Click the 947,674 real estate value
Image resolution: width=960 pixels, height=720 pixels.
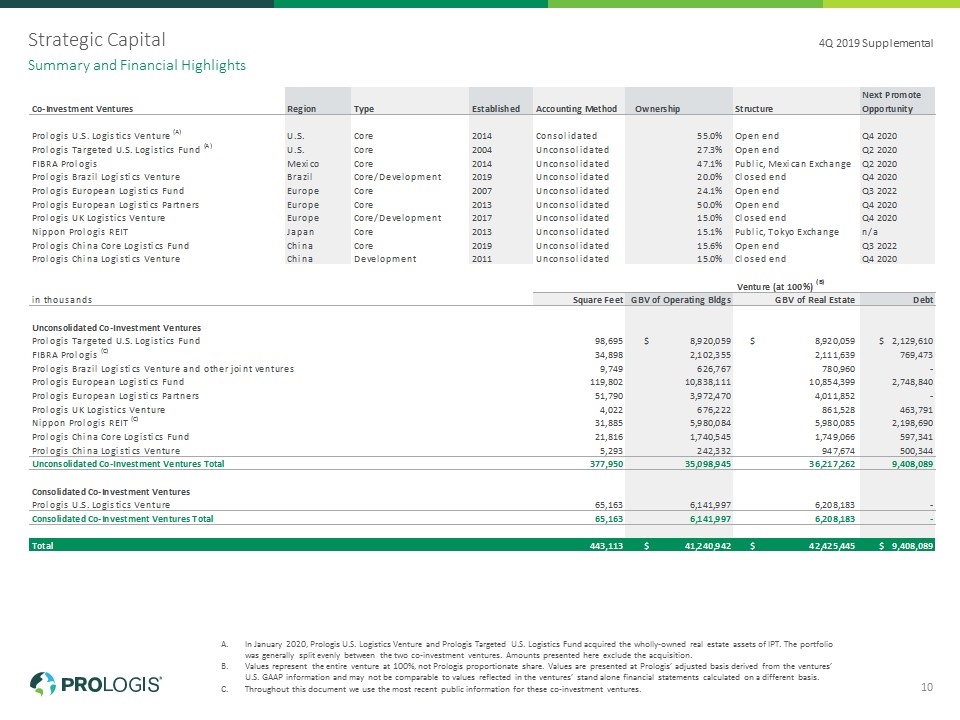click(838, 451)
